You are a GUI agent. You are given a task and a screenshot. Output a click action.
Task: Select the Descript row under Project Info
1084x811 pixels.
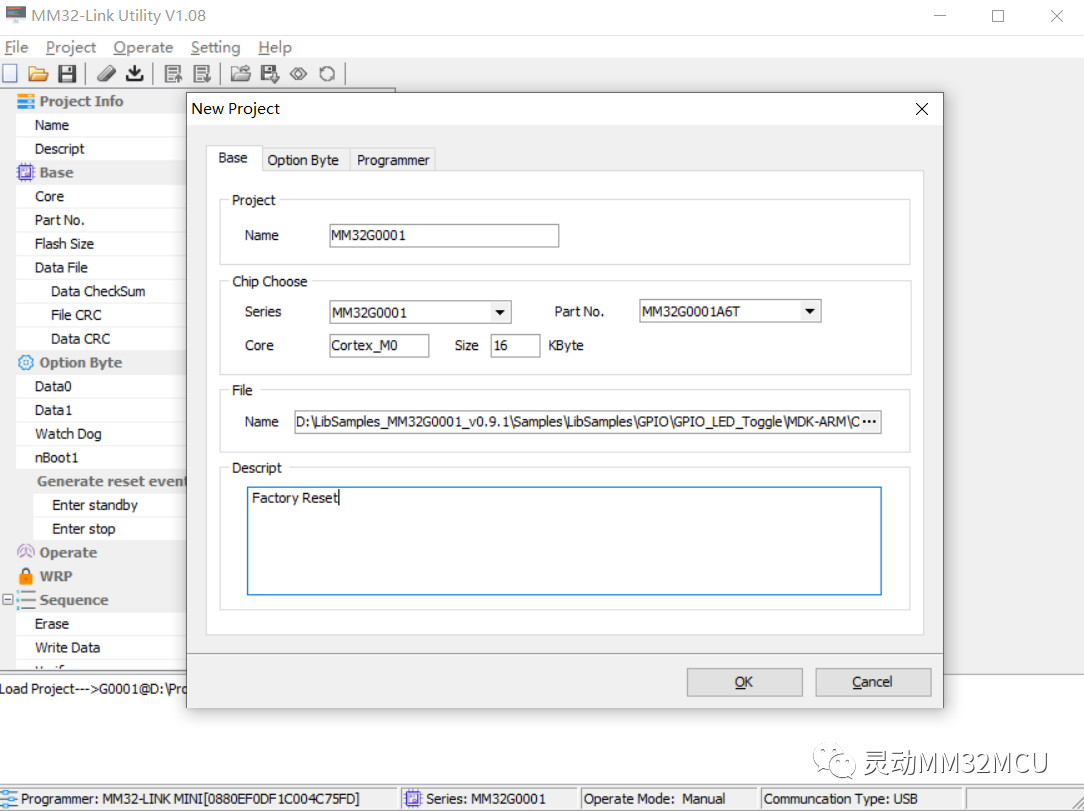point(102,149)
